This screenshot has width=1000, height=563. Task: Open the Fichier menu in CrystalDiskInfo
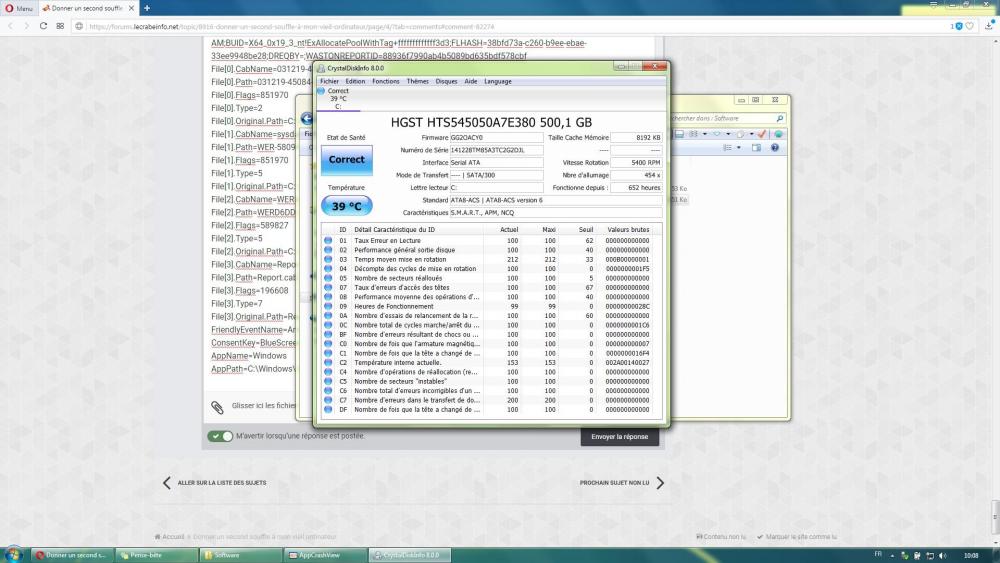(329, 81)
